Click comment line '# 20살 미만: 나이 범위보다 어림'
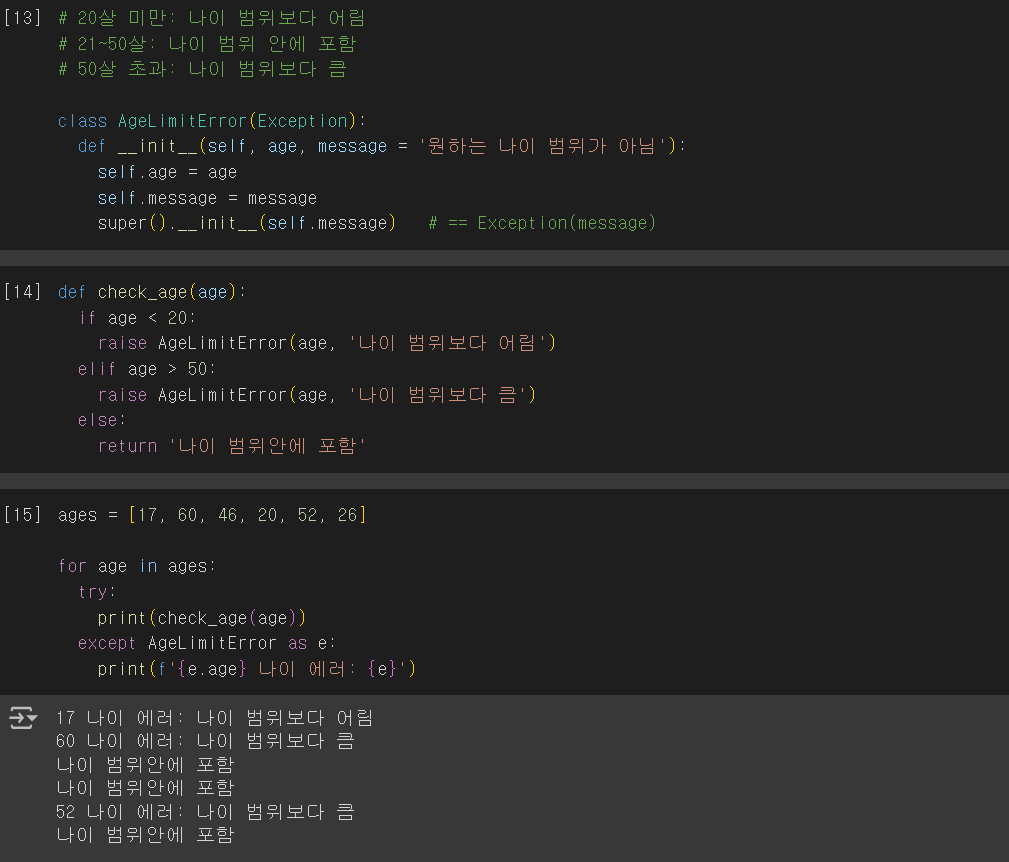The image size is (1009, 862). coord(212,18)
